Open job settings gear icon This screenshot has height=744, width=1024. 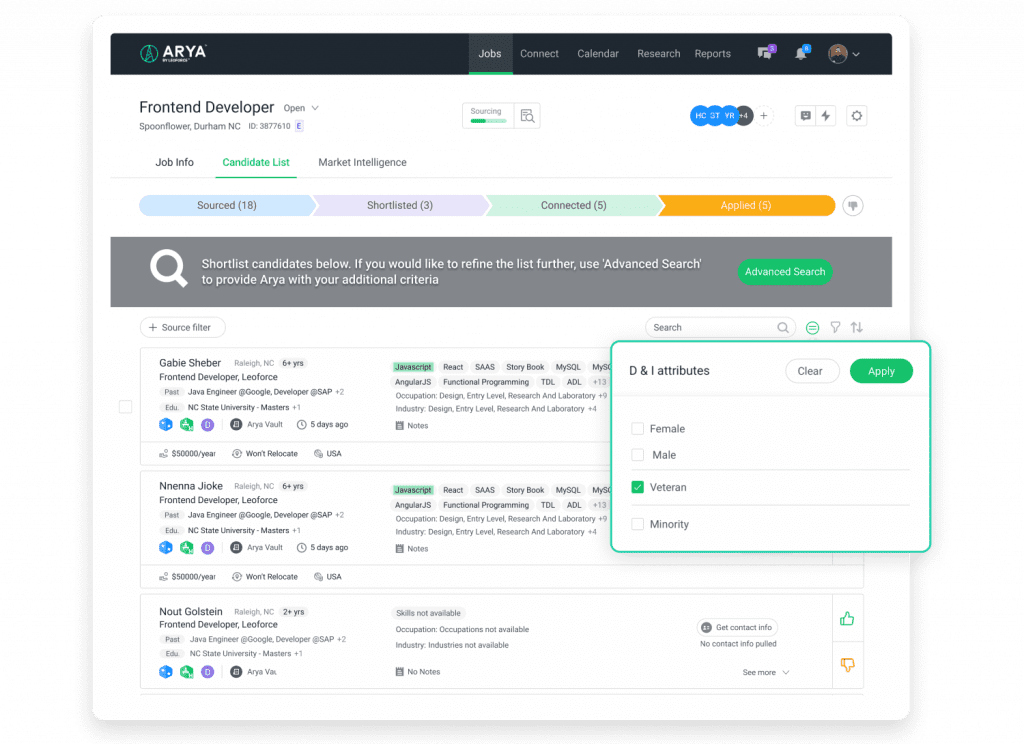[x=856, y=116]
